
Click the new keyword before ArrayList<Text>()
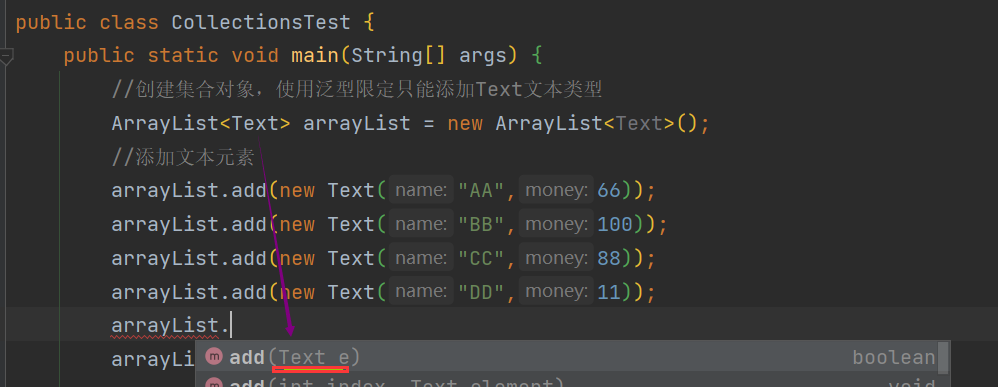(x=465, y=123)
